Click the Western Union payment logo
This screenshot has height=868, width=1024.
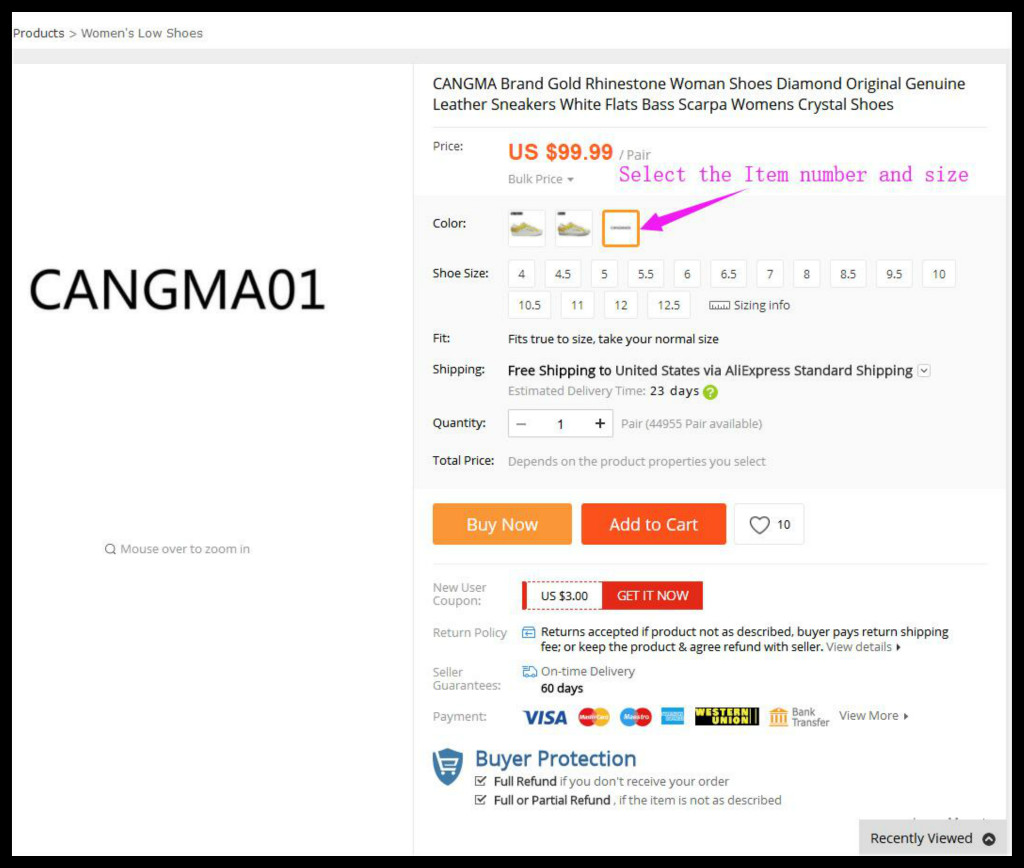click(727, 716)
